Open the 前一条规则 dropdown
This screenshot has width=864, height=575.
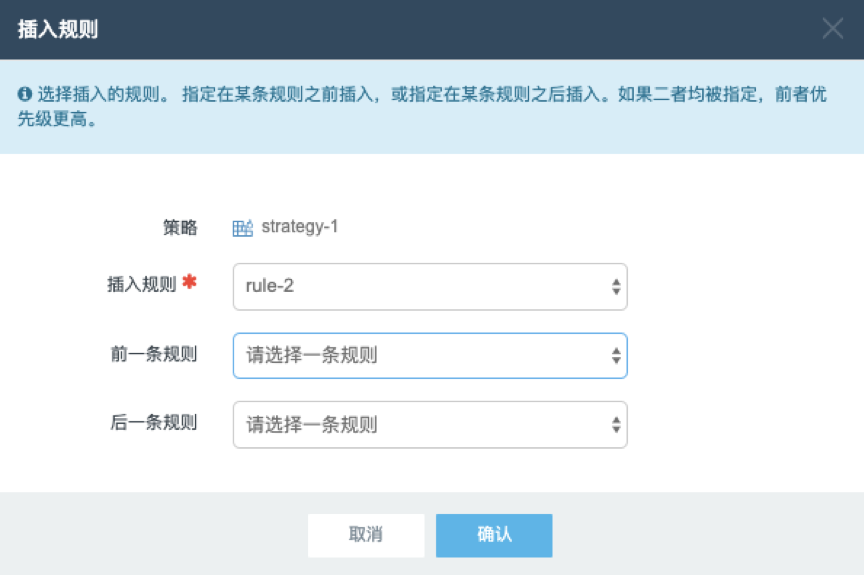430,356
